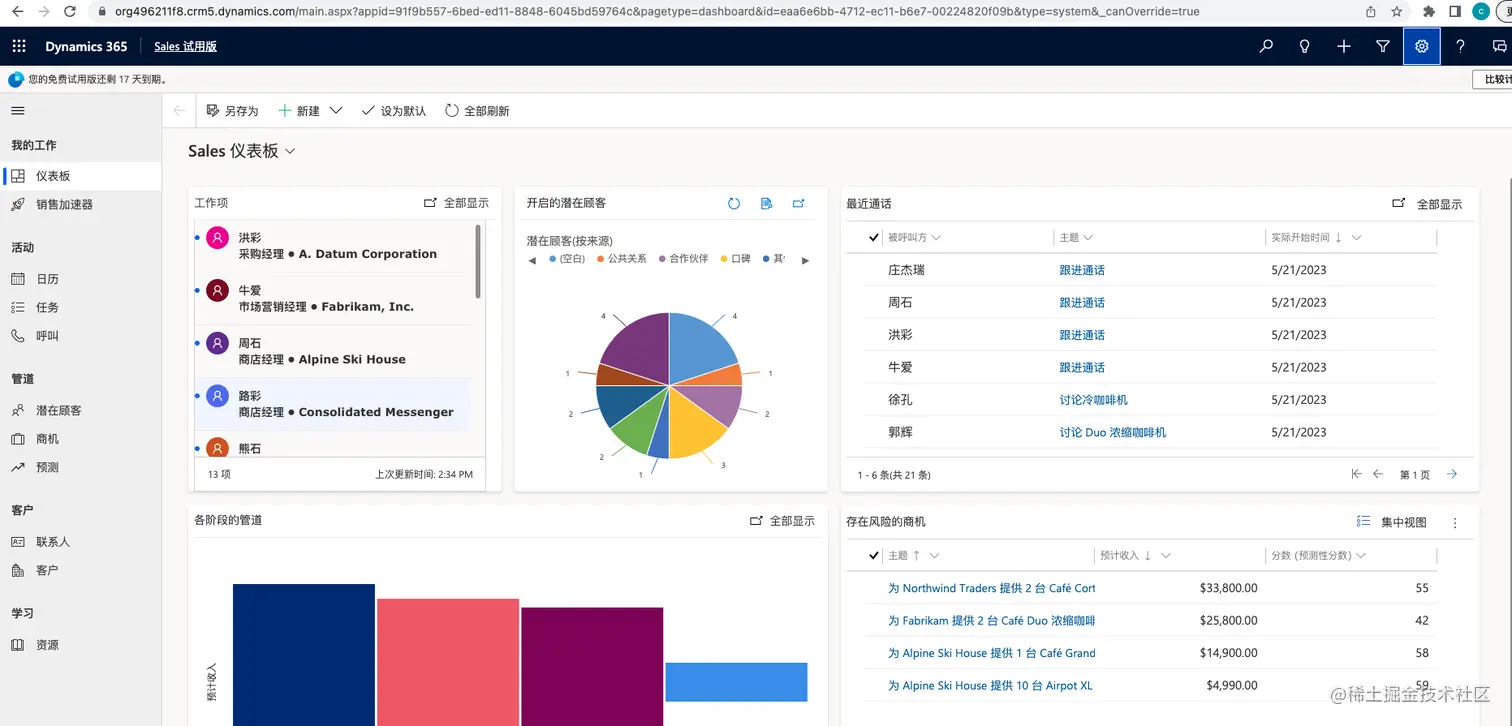Viewport: 1512px width, 726px height.
Task: Open 日历 in sidebar
Action: tap(81, 279)
